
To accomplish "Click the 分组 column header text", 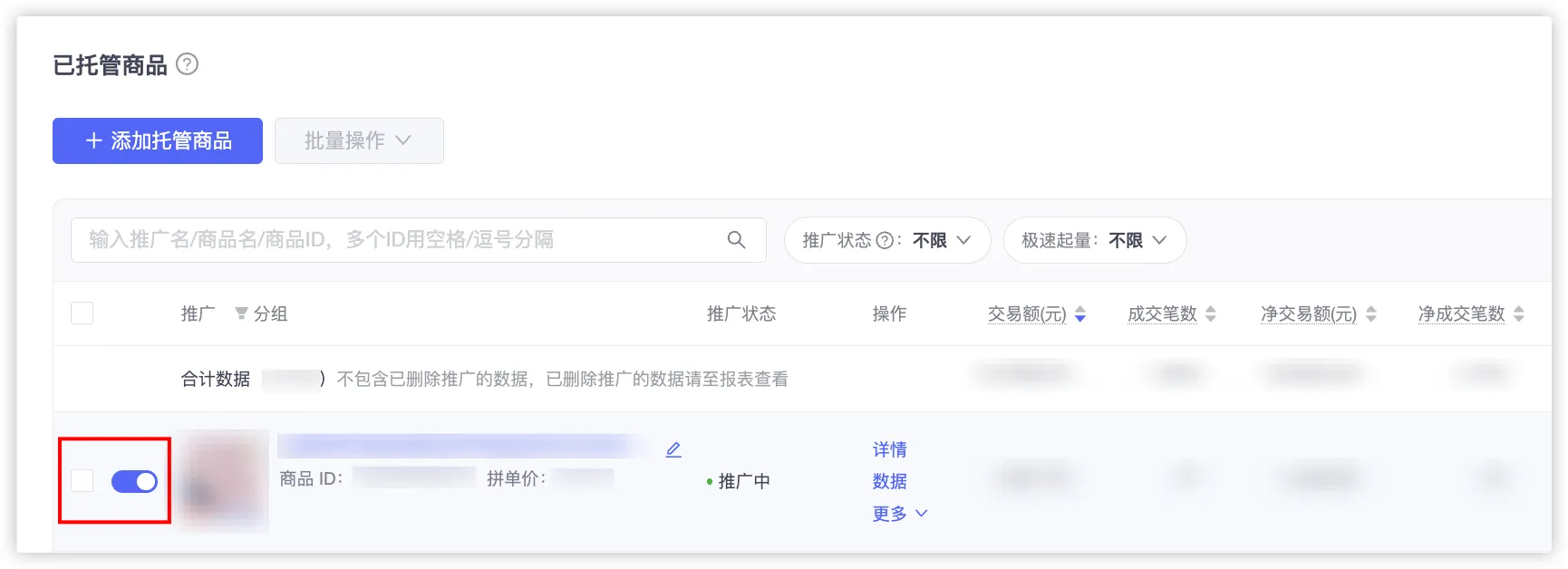I will [x=271, y=313].
